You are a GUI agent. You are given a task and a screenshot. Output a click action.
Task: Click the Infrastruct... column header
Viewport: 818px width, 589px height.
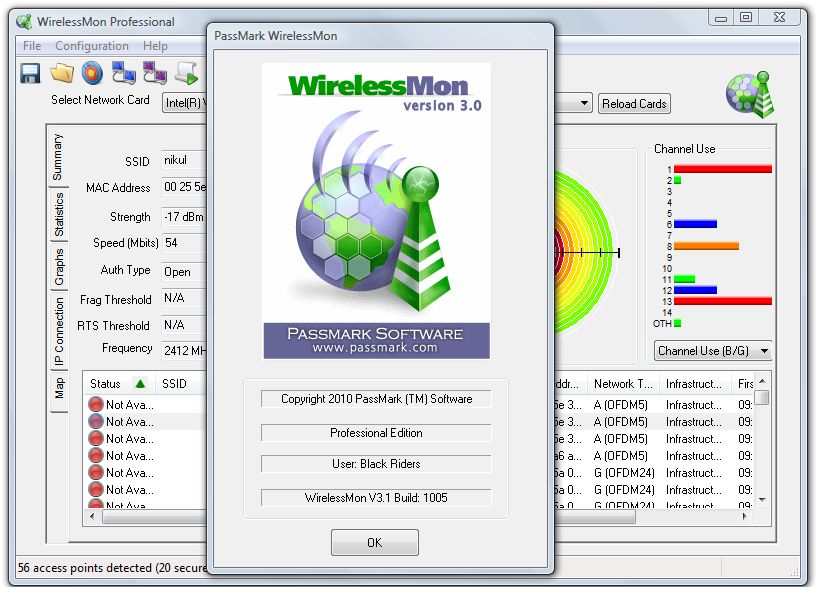coord(694,384)
